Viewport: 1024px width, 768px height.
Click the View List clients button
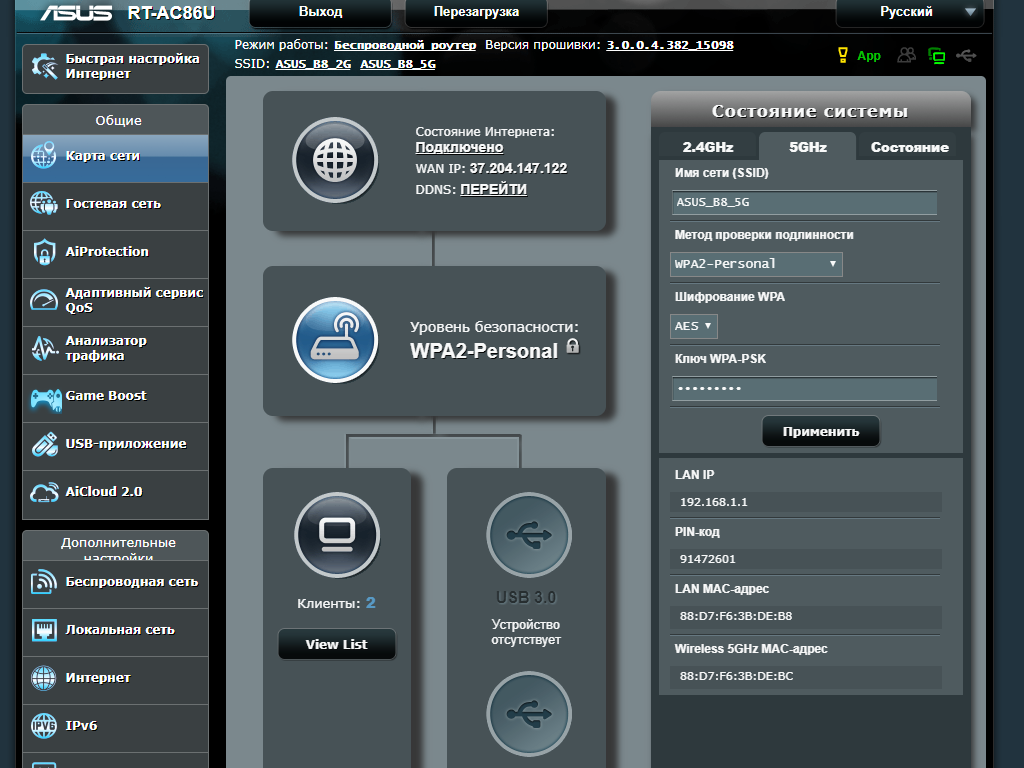(x=337, y=644)
